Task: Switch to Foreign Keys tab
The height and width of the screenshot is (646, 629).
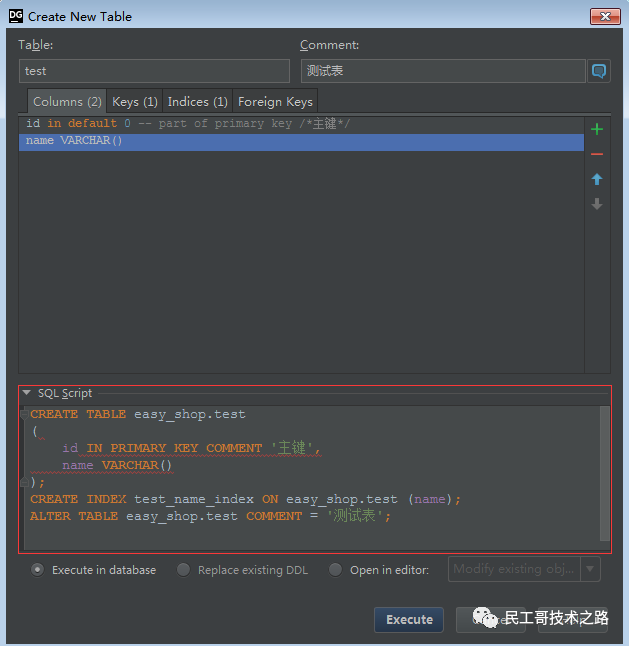Action: pos(275,101)
